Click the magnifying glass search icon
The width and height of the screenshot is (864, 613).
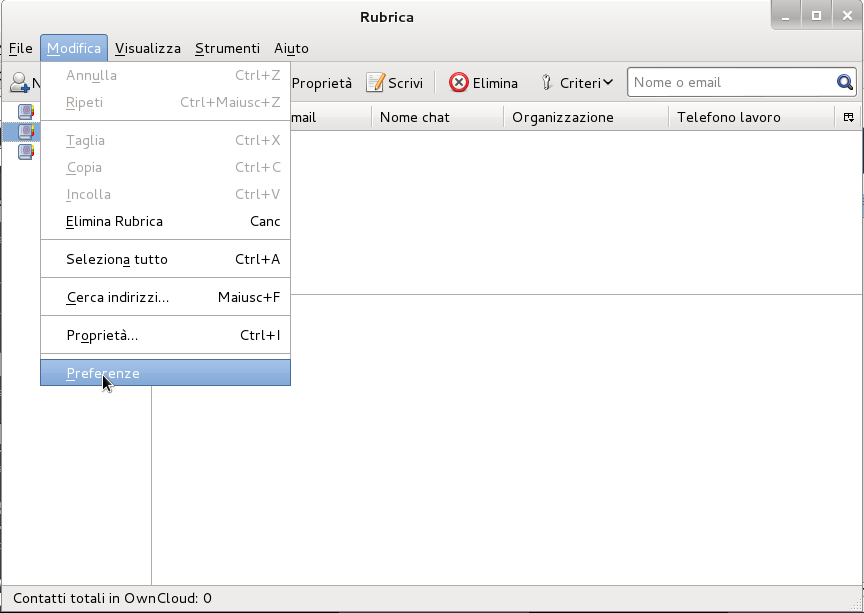(845, 83)
